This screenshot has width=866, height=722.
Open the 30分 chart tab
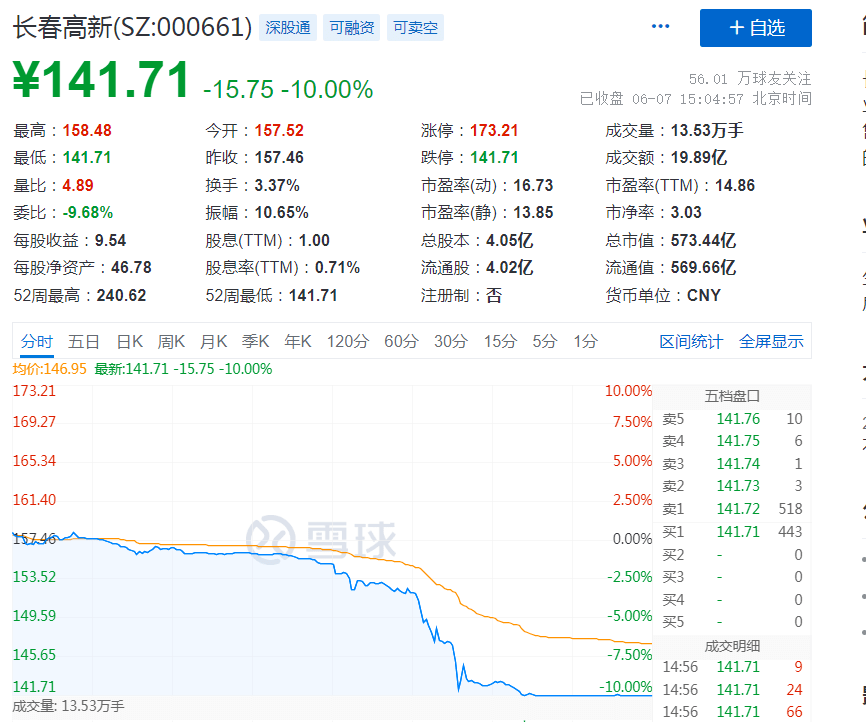coord(451,341)
